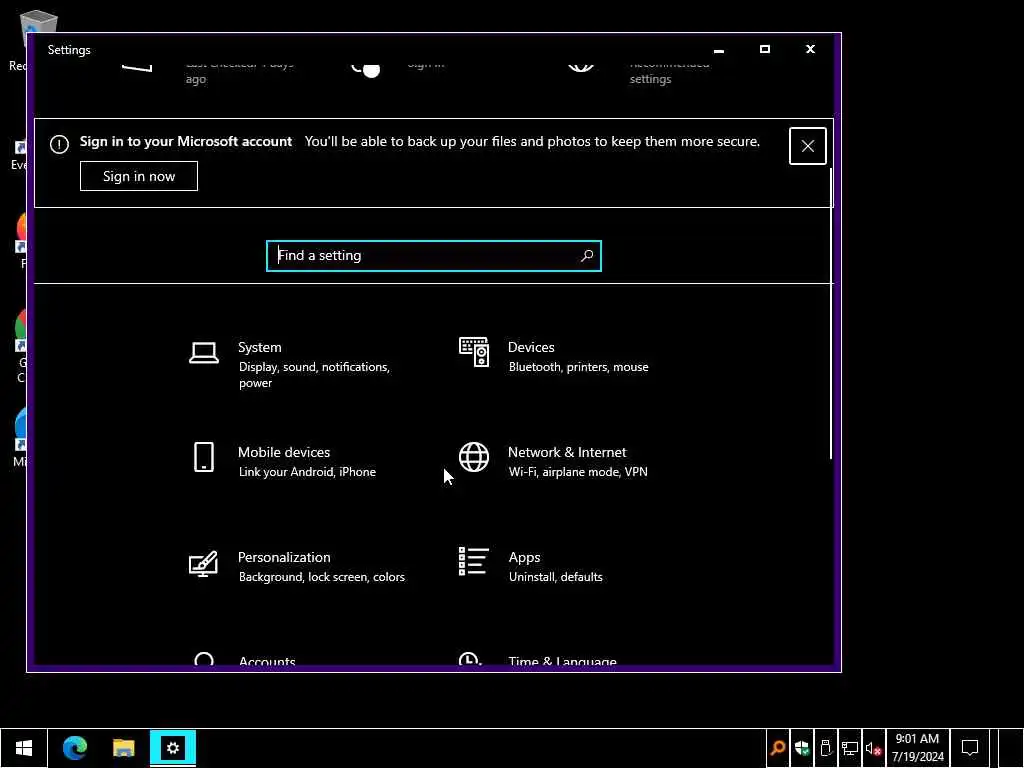The image size is (1024, 768).
Task: Click the magnifier icon in Find a setting
Action: click(587, 255)
